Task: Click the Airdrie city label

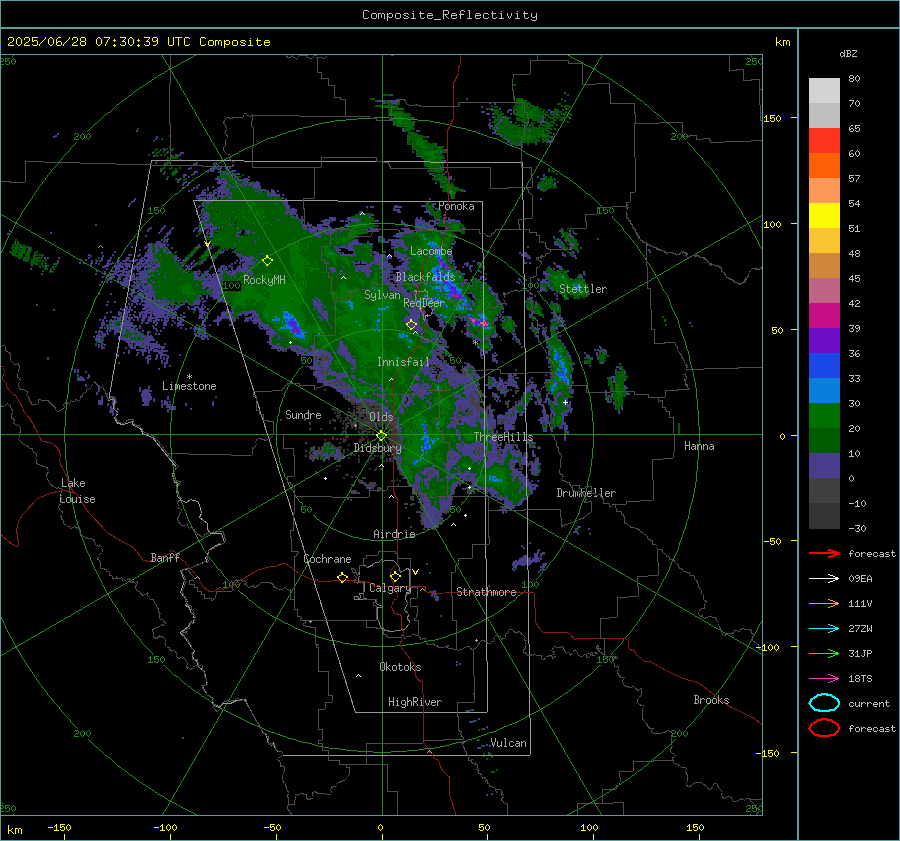Action: coord(394,534)
